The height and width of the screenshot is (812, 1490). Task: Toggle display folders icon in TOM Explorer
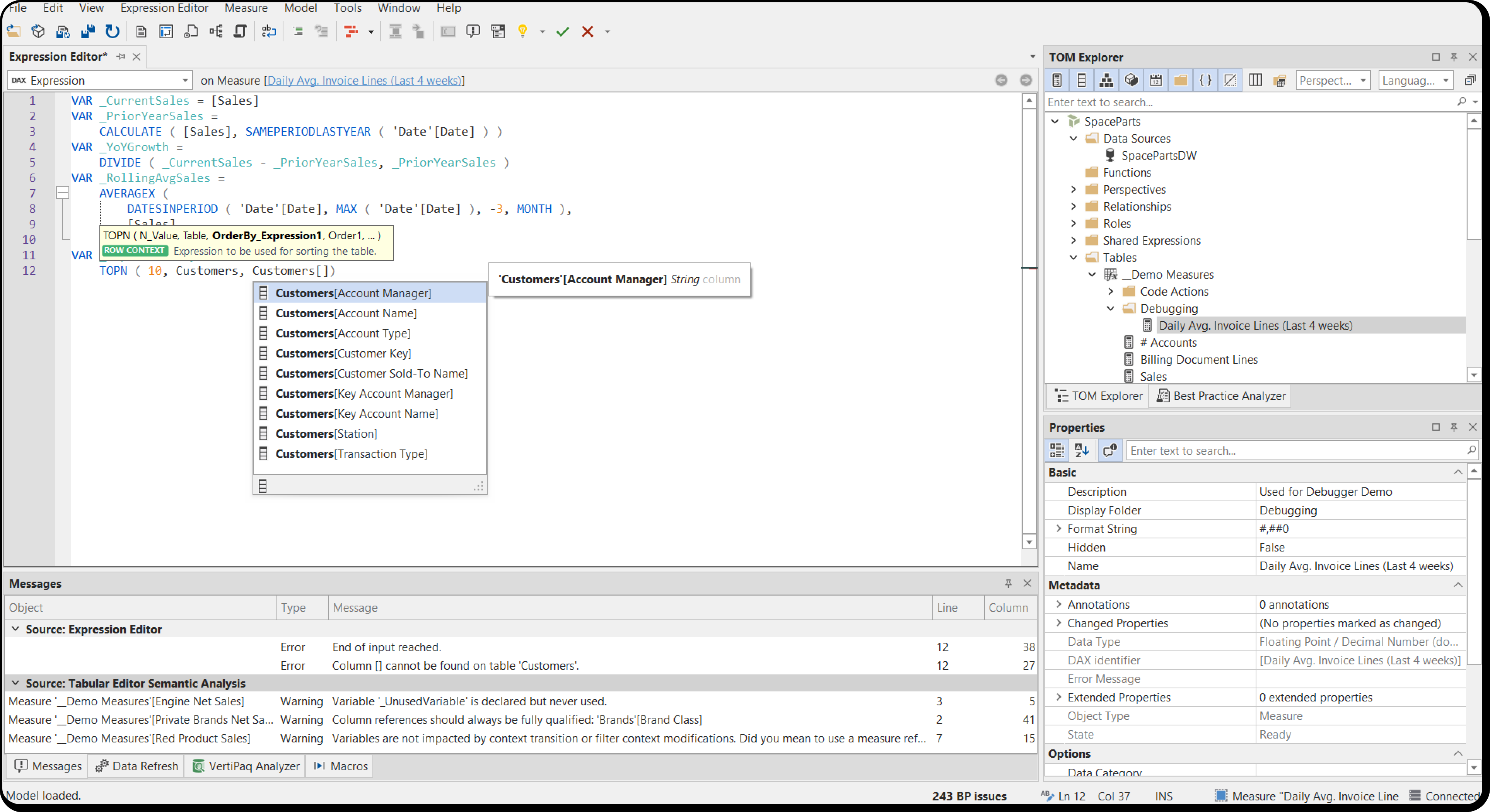click(1181, 80)
